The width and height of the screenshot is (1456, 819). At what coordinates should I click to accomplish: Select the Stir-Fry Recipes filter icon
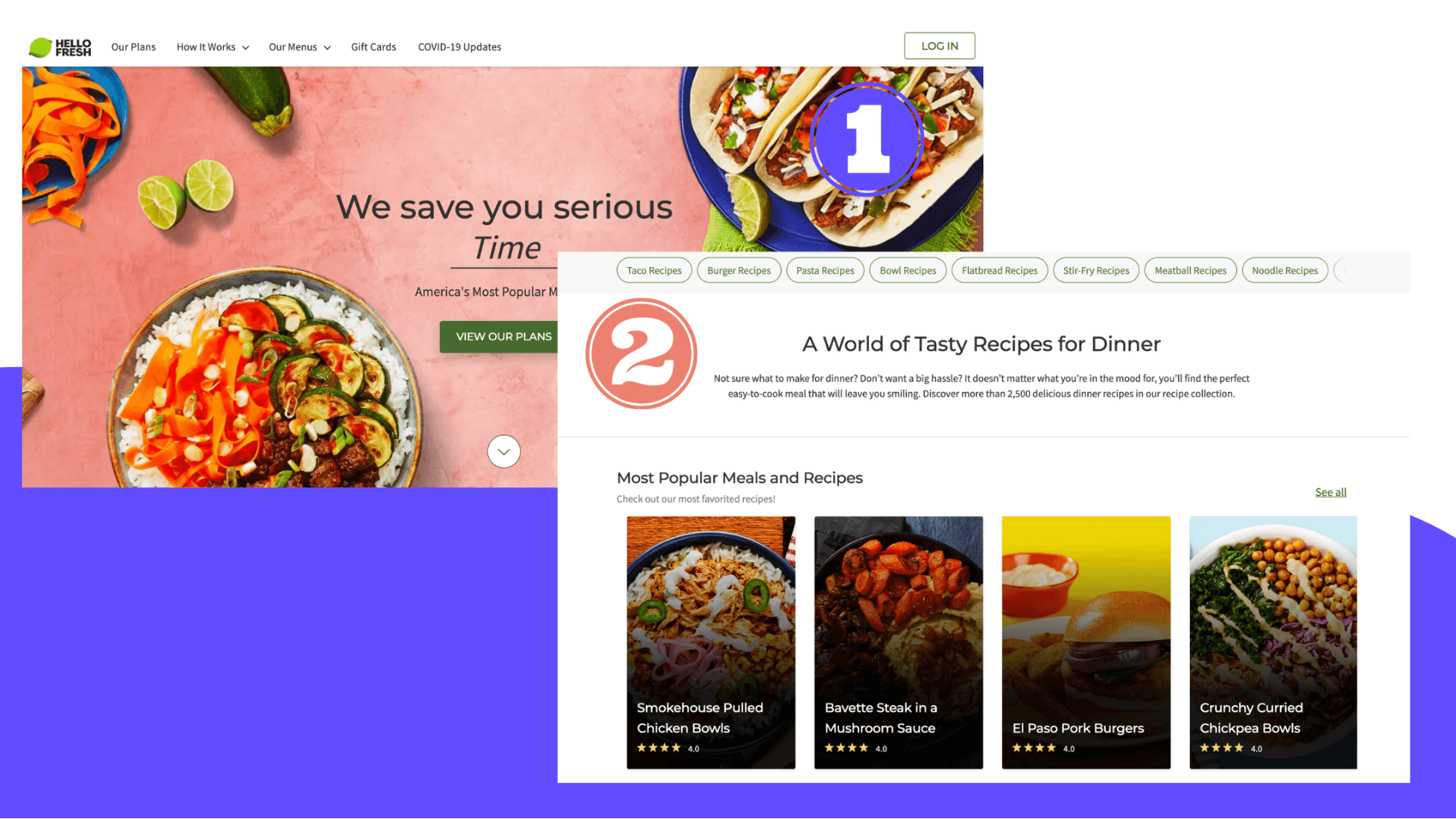click(x=1096, y=270)
